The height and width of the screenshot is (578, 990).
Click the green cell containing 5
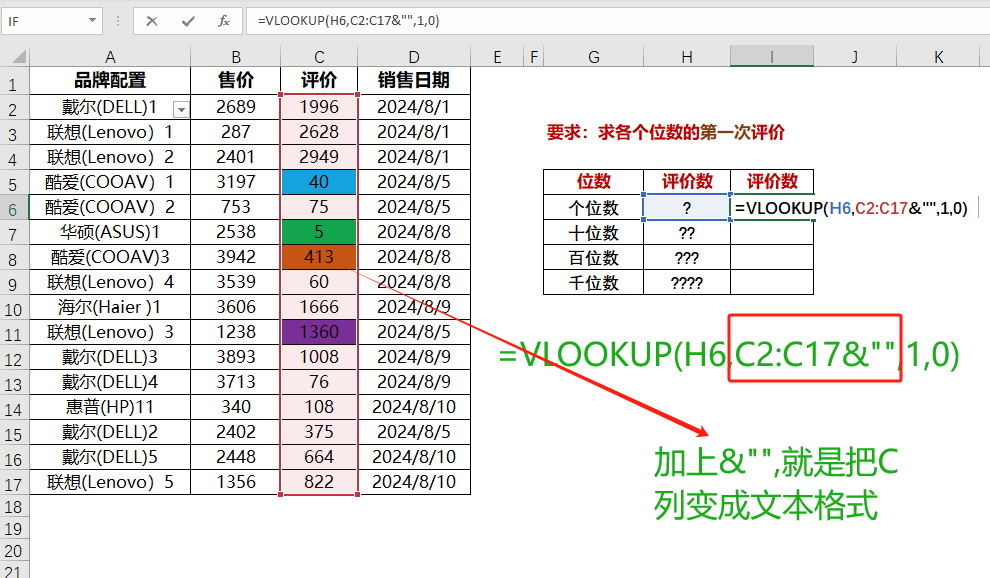click(x=319, y=232)
